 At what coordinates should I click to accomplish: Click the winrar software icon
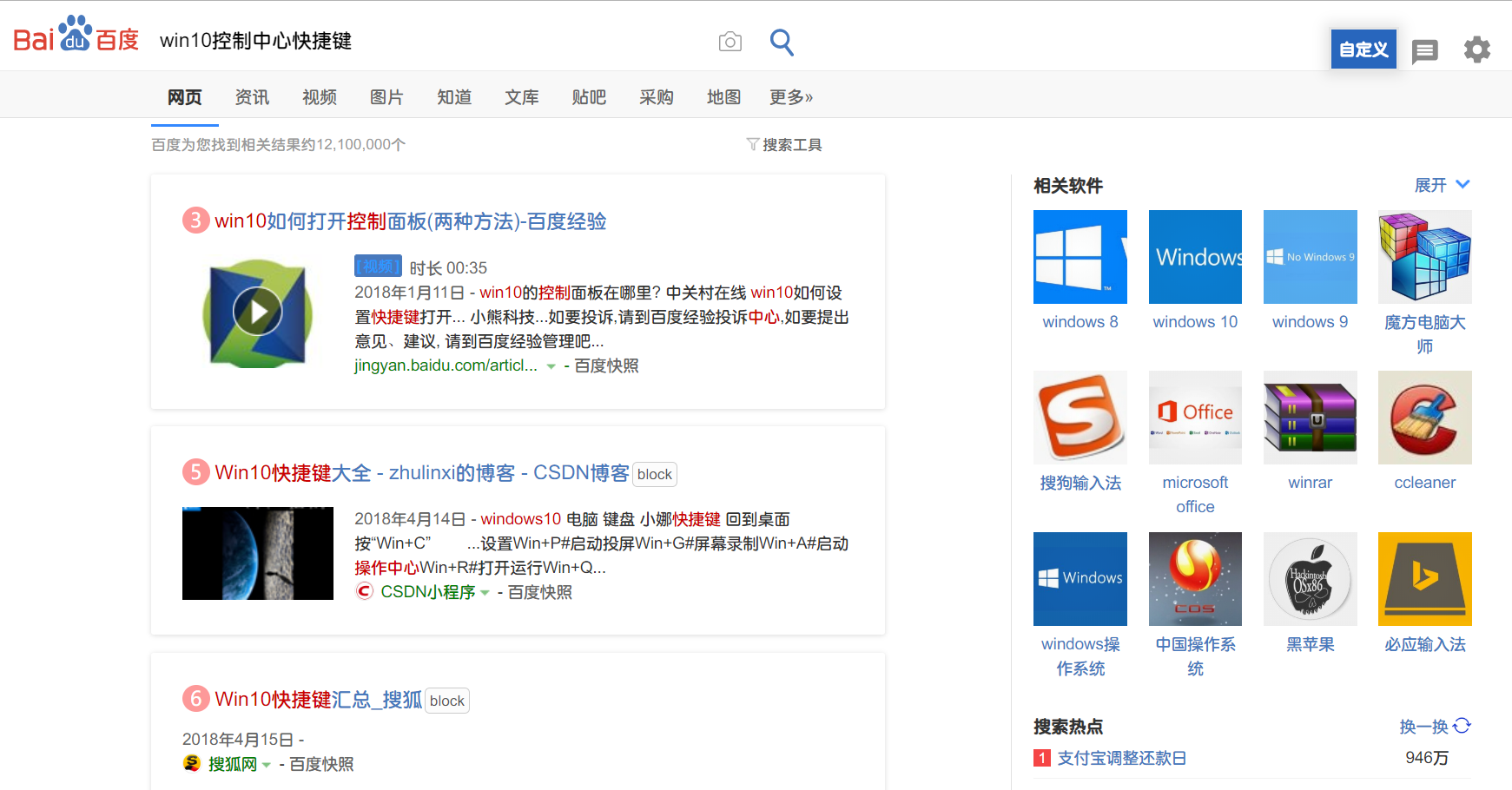pos(1310,417)
